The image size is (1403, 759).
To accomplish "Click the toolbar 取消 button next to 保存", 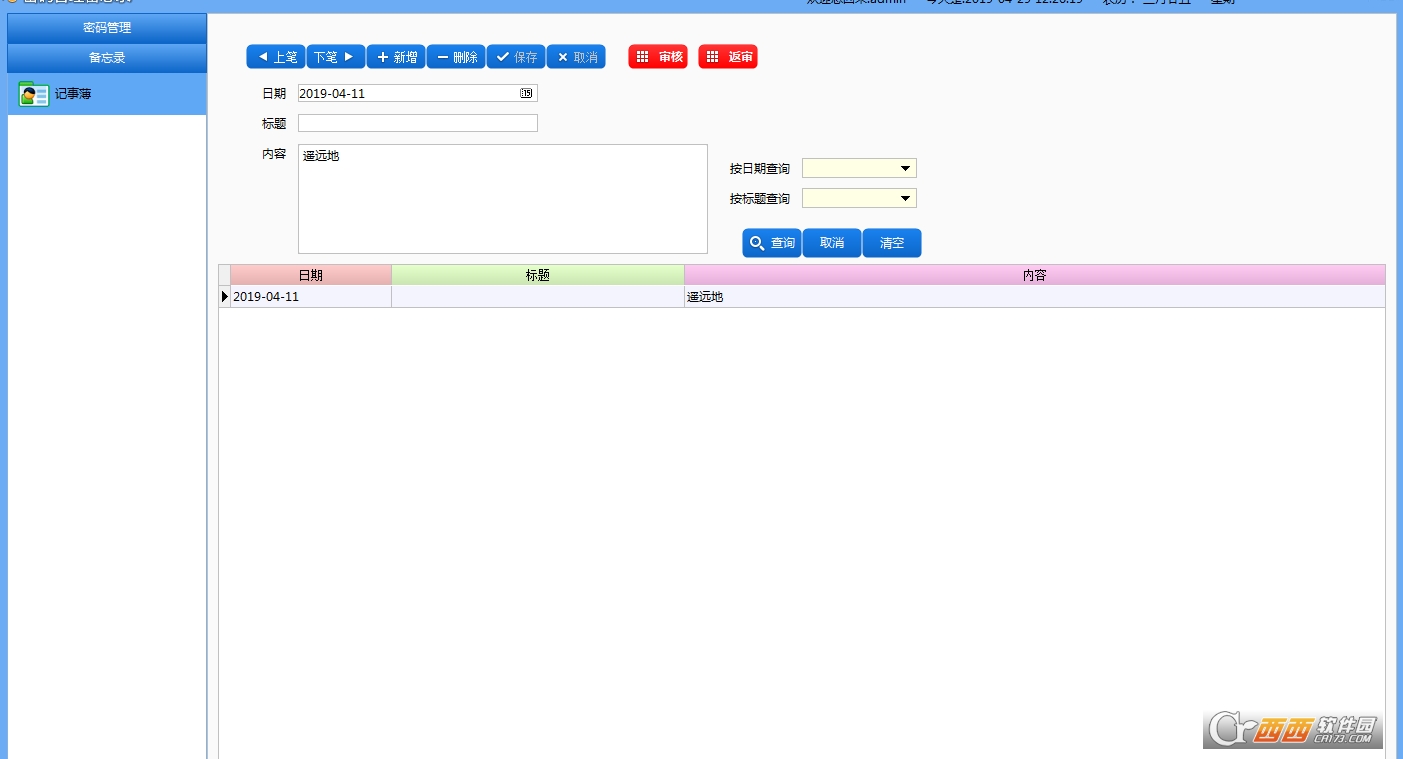I will [x=576, y=57].
